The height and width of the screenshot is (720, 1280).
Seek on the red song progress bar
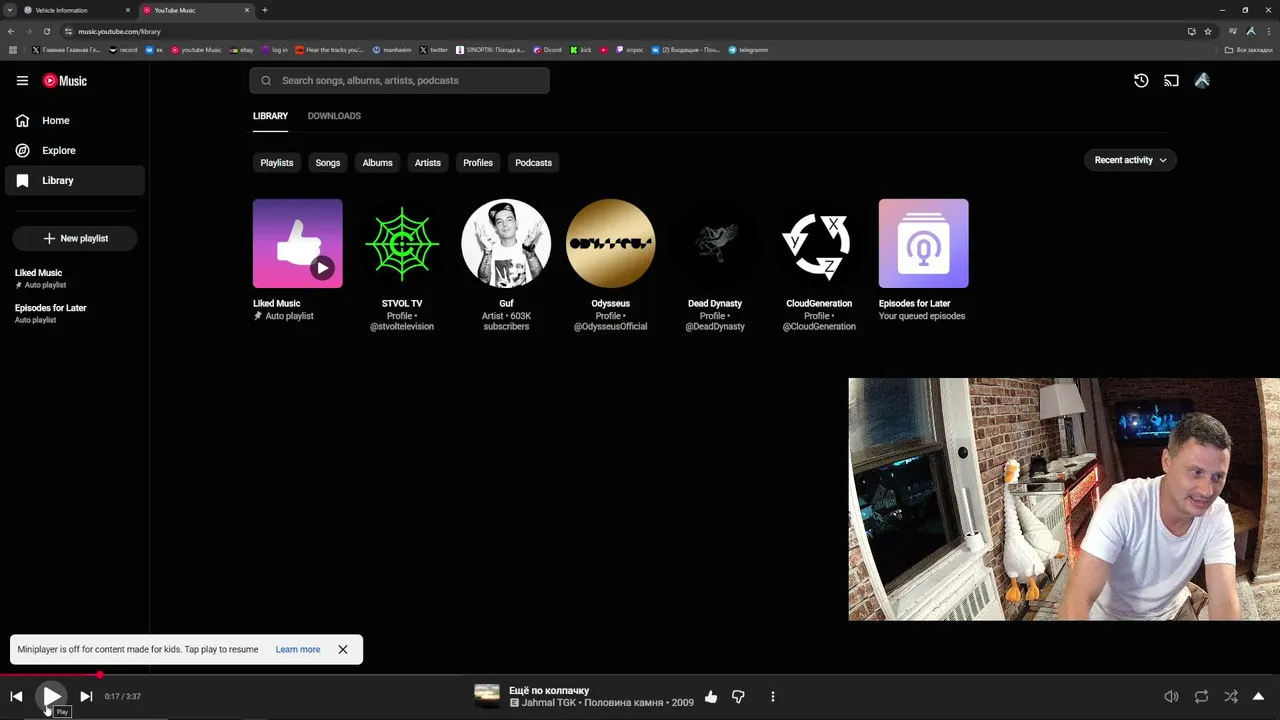tap(640, 675)
